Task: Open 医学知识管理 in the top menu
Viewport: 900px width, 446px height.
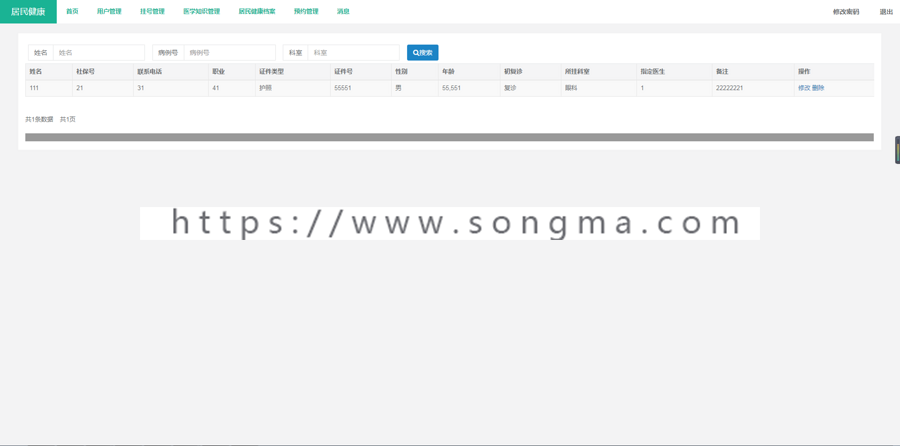Action: click(201, 11)
